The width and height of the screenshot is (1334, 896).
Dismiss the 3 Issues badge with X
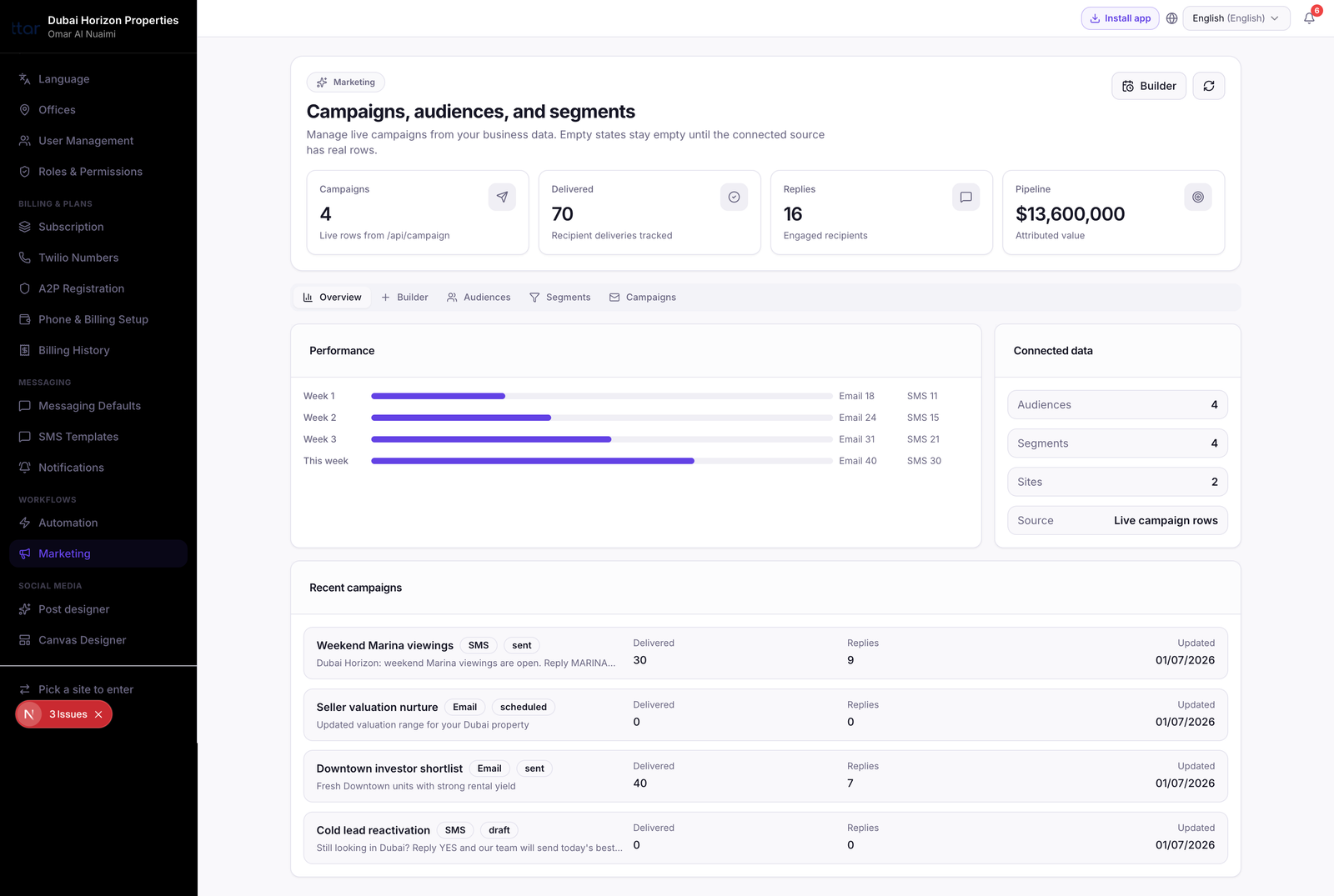click(x=98, y=714)
